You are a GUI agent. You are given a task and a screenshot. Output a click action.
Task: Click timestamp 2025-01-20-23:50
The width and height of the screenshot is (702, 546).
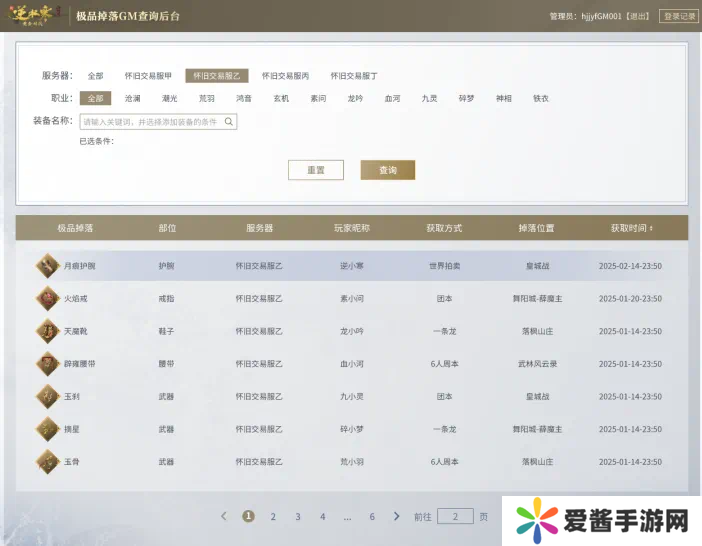tap(630, 299)
